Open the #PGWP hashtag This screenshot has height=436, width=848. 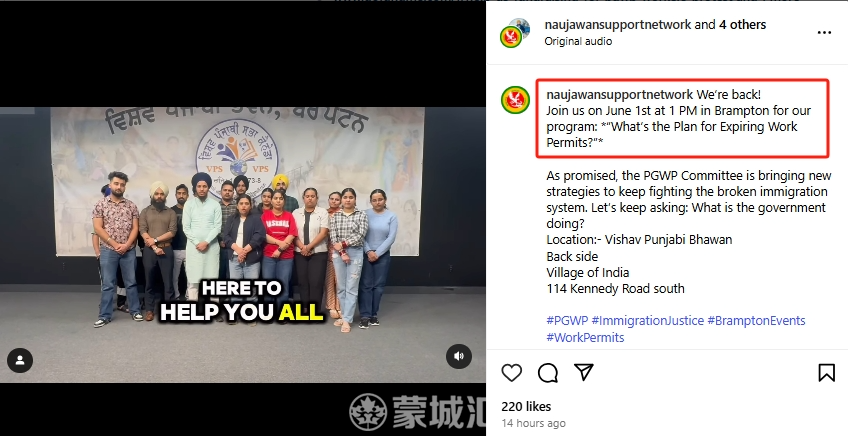(567, 320)
